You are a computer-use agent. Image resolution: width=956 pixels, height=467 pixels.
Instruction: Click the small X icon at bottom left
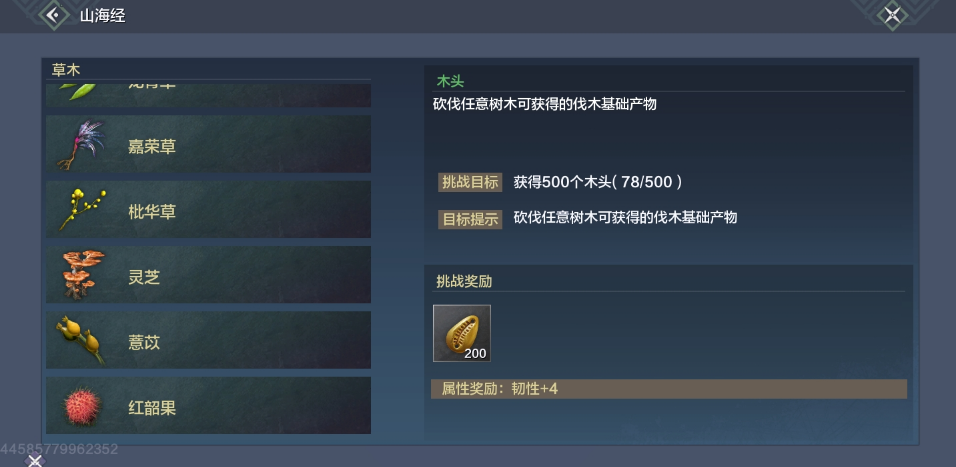tap(35, 461)
